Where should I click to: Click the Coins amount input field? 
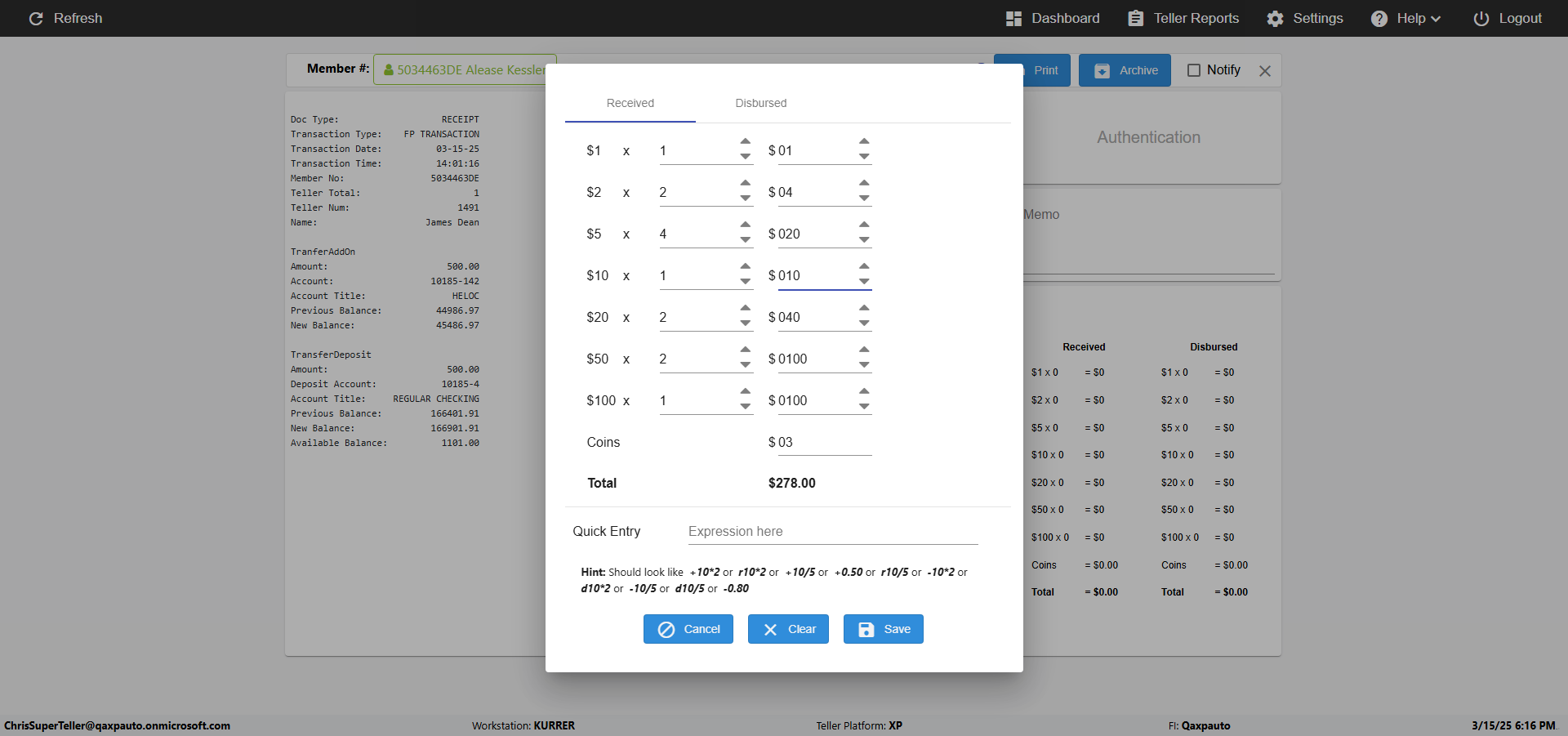(825, 443)
